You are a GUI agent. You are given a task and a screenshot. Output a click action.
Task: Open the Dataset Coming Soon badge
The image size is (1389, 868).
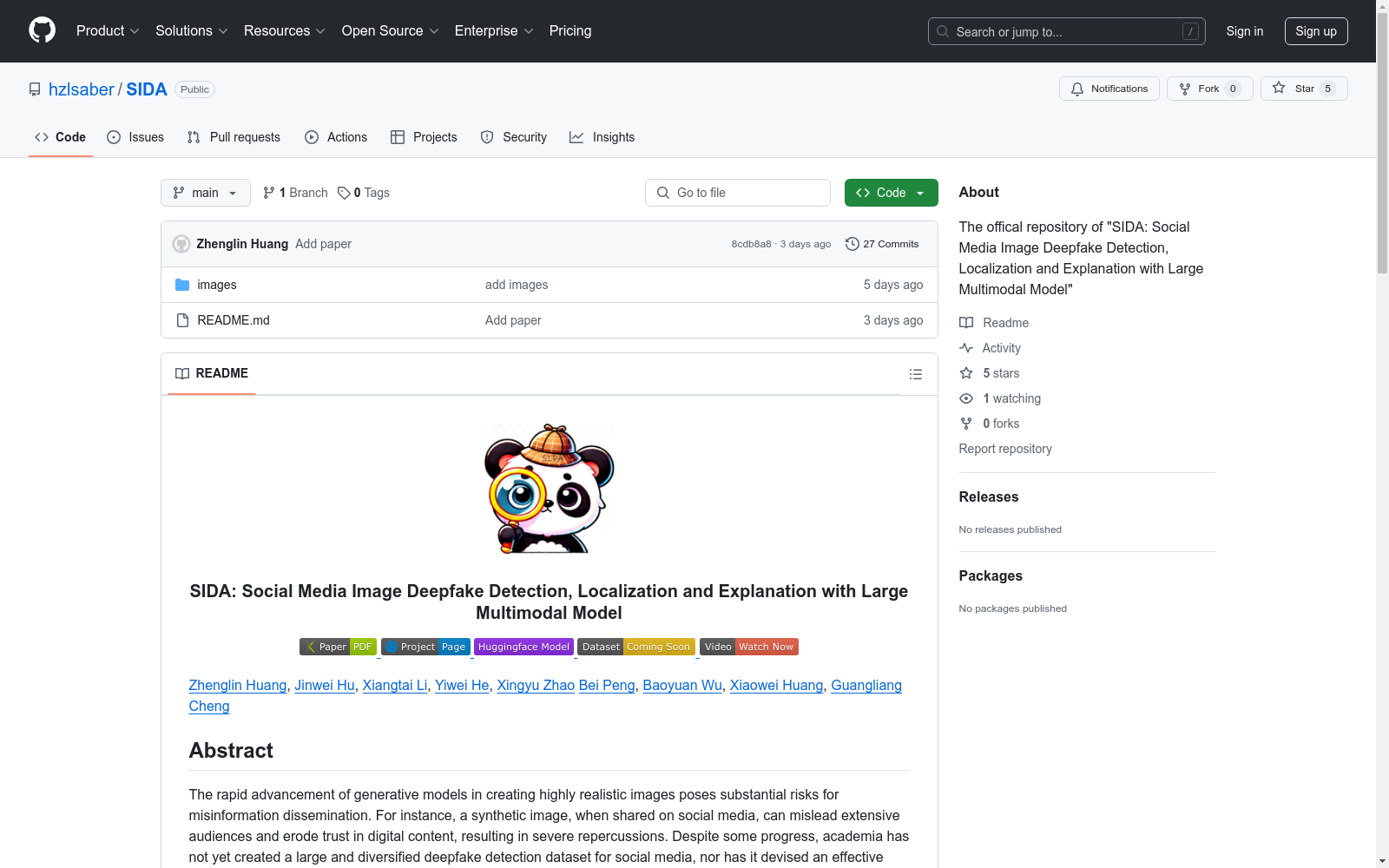(636, 647)
